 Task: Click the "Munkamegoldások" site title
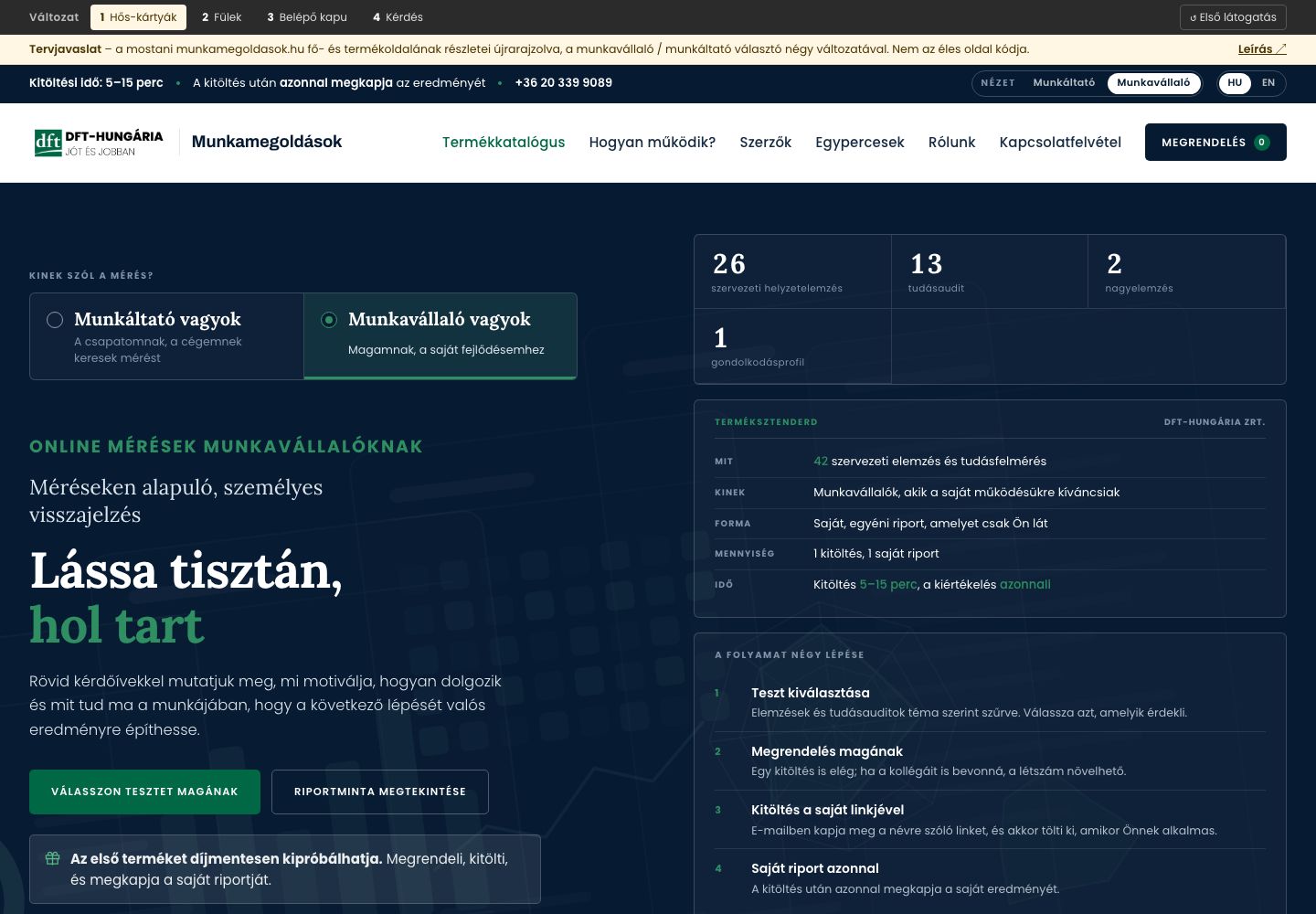click(267, 142)
